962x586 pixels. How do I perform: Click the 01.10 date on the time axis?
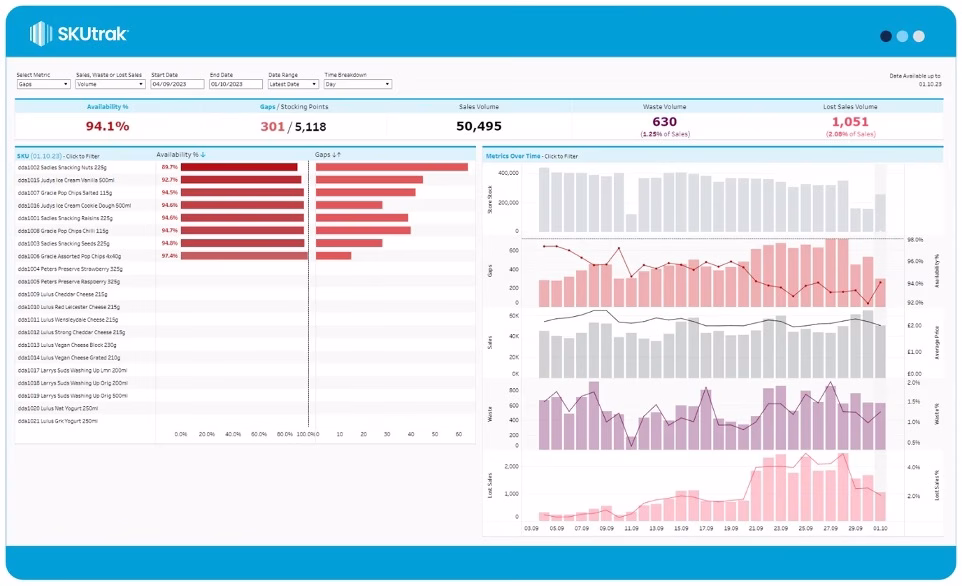(x=880, y=528)
